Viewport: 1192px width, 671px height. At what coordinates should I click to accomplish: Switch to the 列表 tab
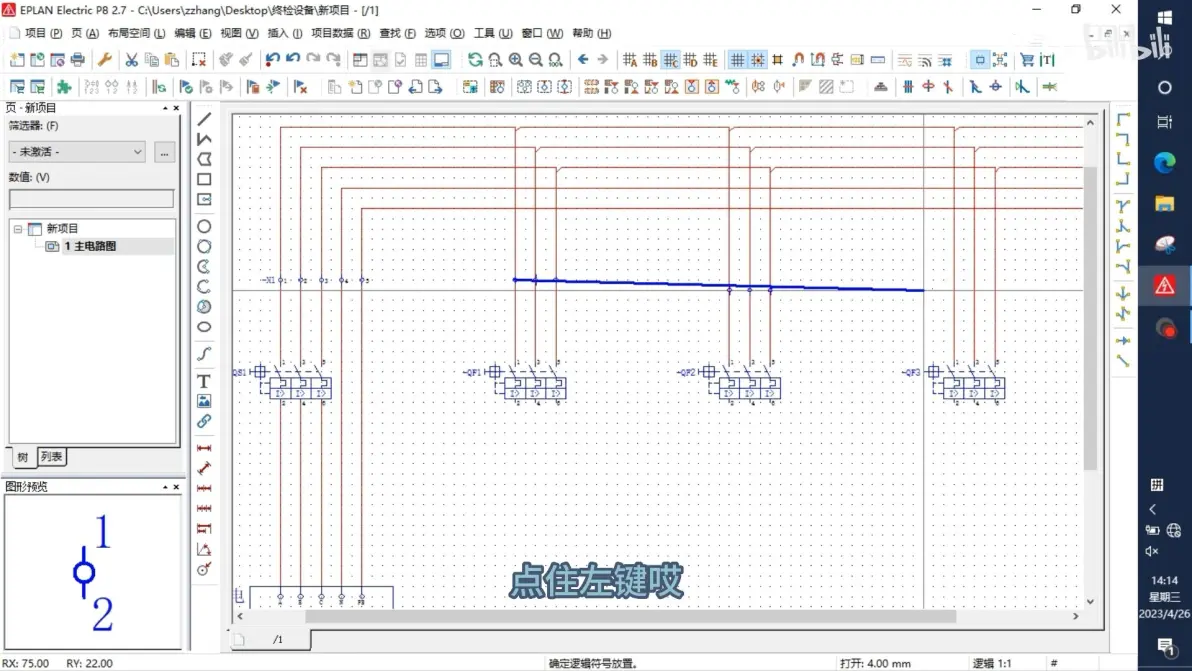[x=52, y=457]
